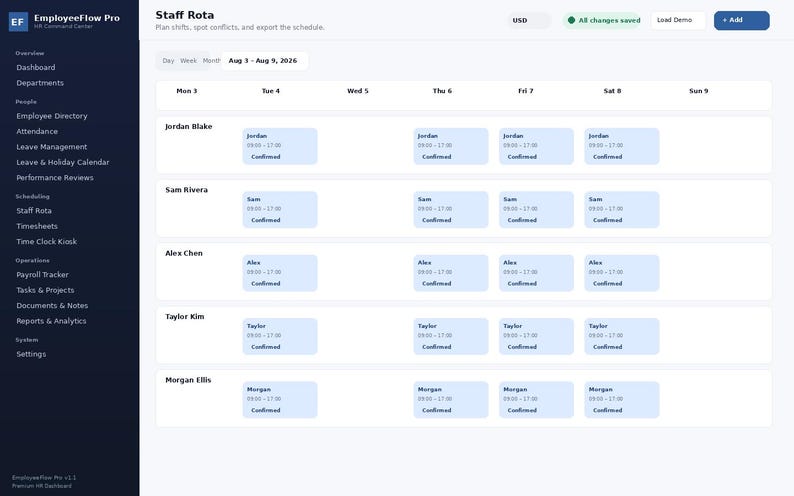Click the Thu 6 column header
Screen dimensions: 794x496
point(442,91)
